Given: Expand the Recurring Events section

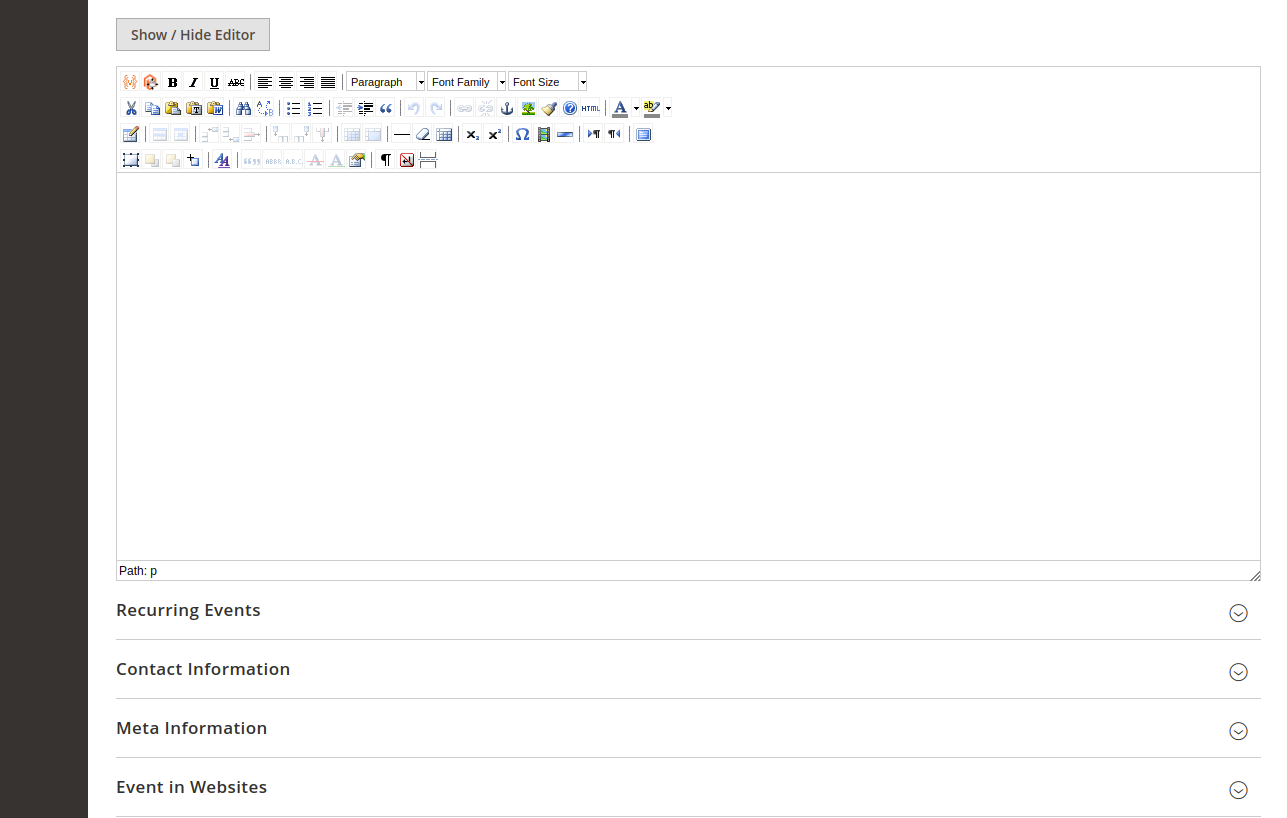Looking at the screenshot, I should tap(1237, 613).
